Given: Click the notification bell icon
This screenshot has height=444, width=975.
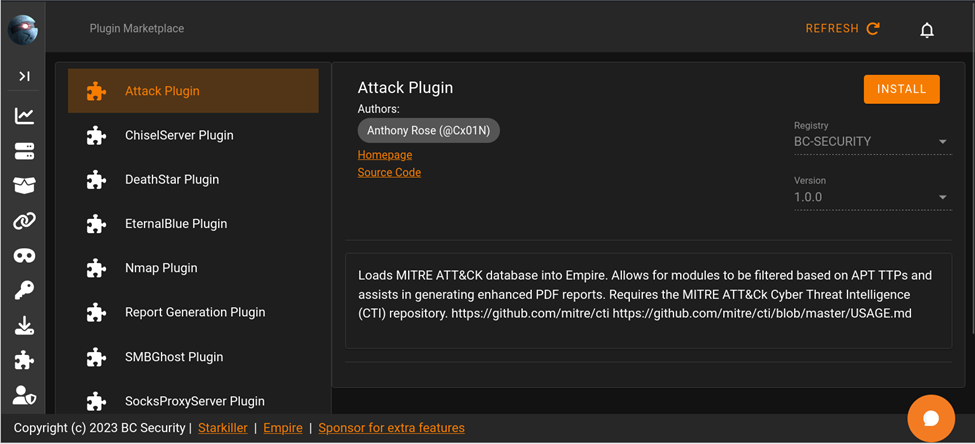Looking at the screenshot, I should [927, 30].
